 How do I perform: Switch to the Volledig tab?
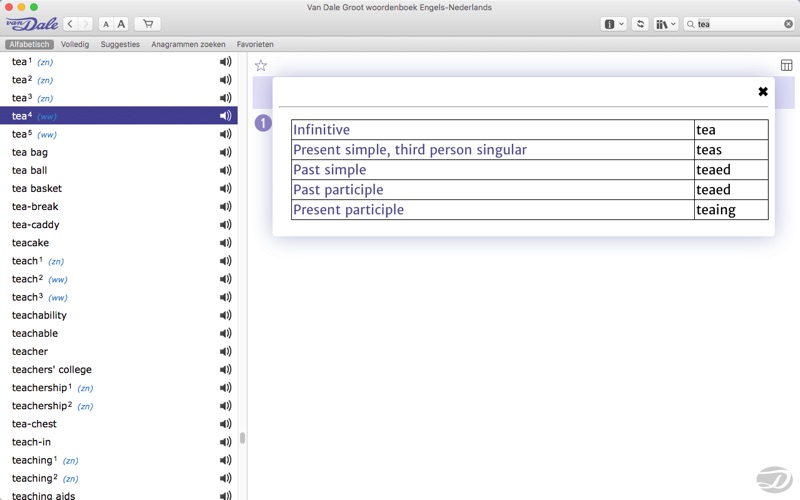point(75,44)
